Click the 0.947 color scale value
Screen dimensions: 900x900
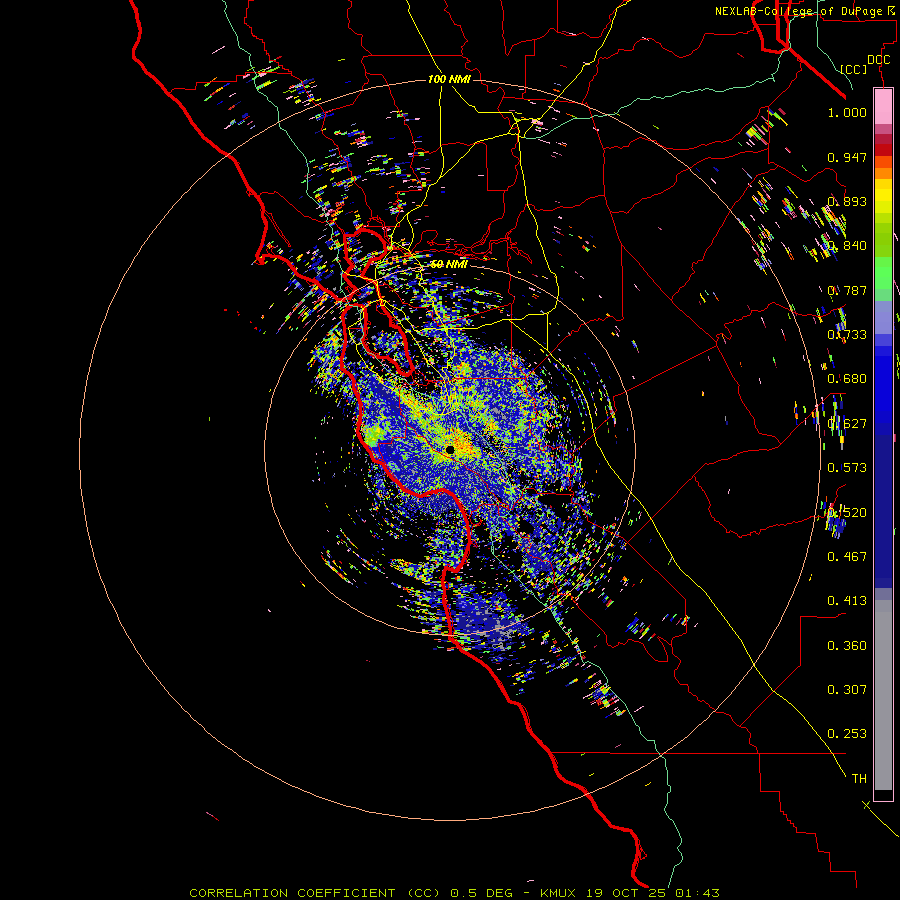pyautogui.click(x=847, y=157)
